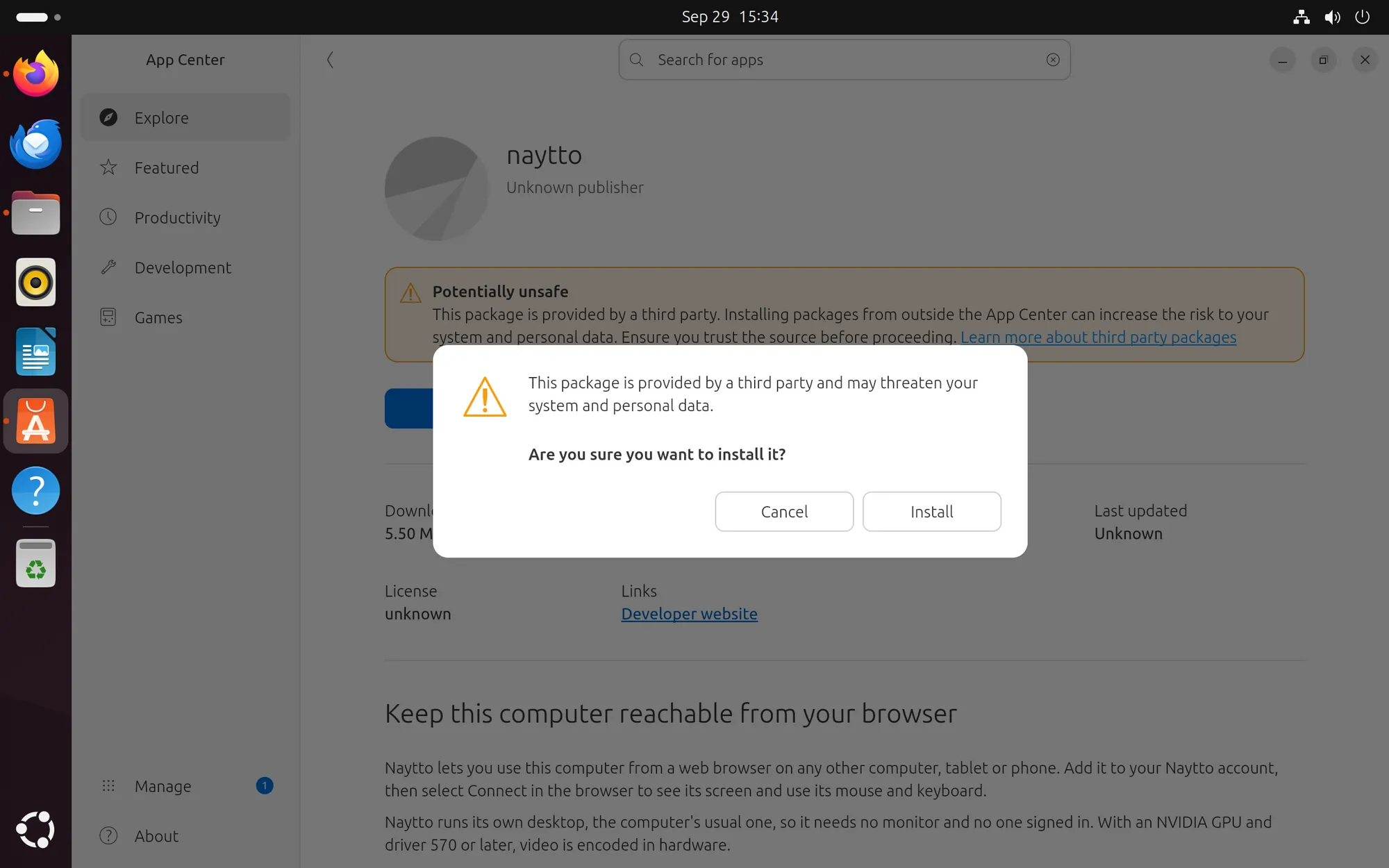The width and height of the screenshot is (1389, 868).
Task: Cancel the third-party install dialog
Action: (784, 512)
